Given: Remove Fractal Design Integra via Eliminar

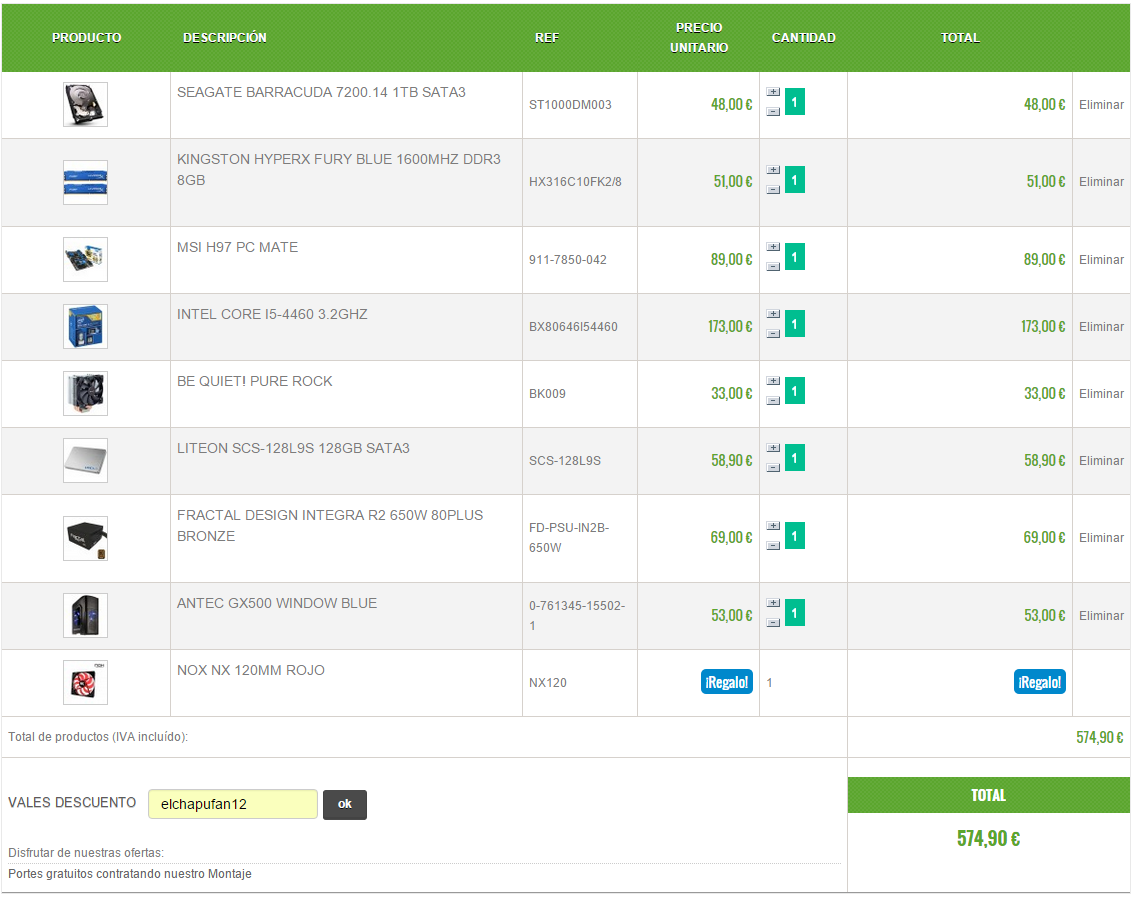Looking at the screenshot, I should pos(1101,538).
